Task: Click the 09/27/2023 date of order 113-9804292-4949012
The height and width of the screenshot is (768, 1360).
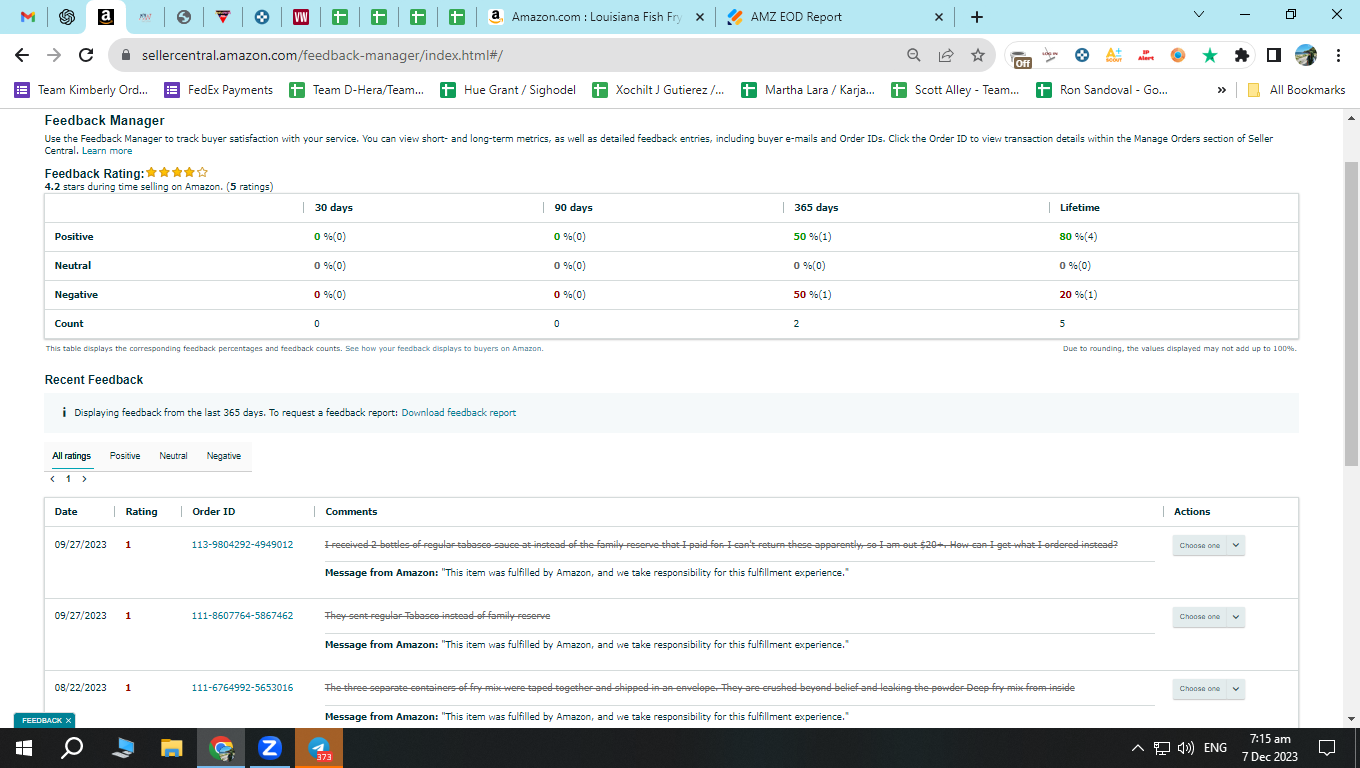Action: [80, 545]
